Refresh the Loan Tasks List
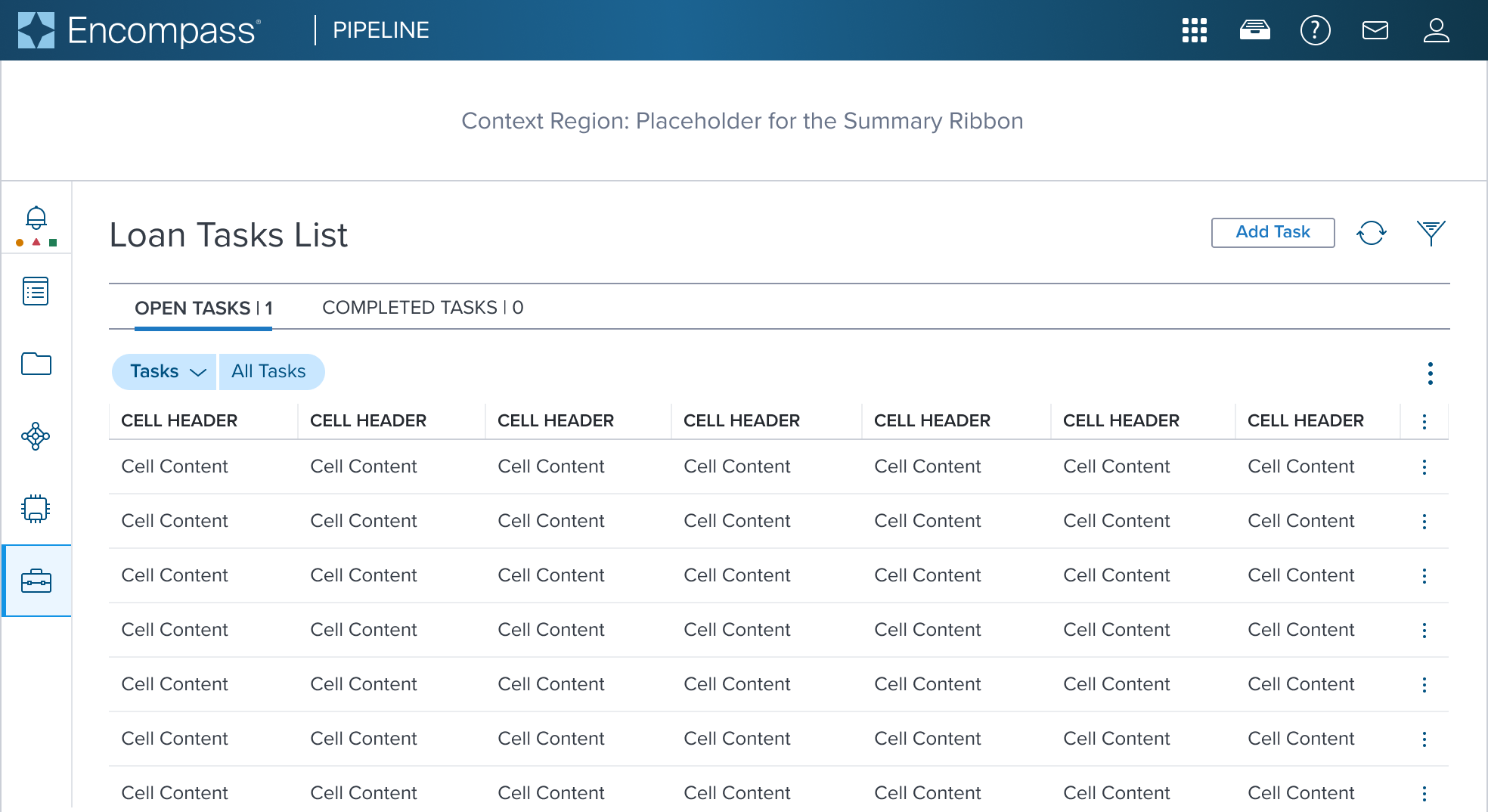This screenshot has width=1488, height=812. (x=1372, y=233)
